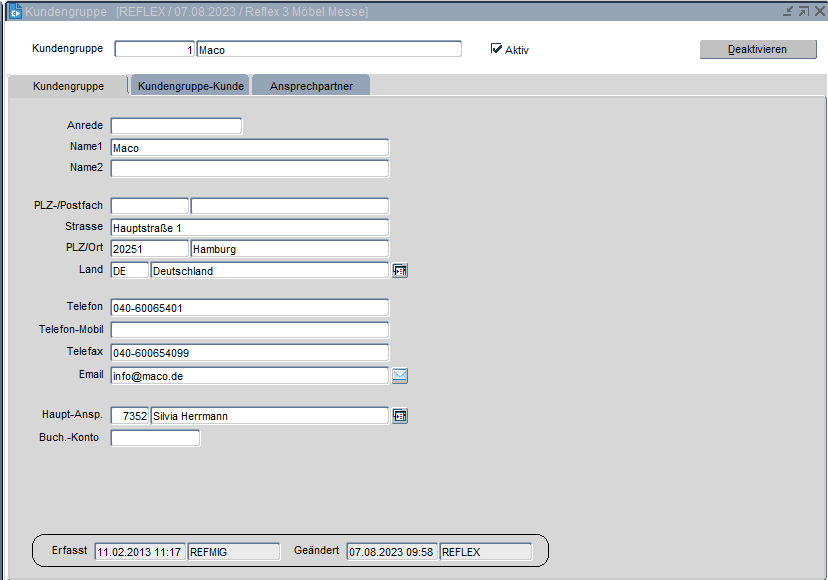Click the Kundengruppe window icon in title bar
Screen dimensions: 828x580
pos(14,11)
